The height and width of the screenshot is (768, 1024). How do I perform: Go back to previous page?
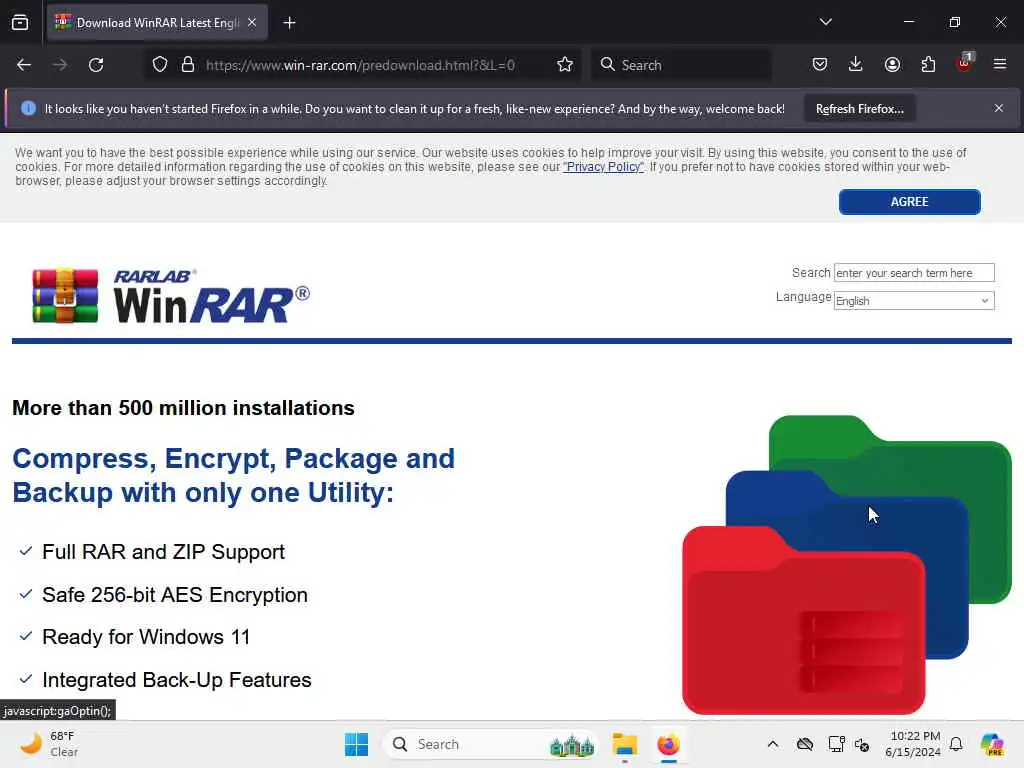coord(24,65)
